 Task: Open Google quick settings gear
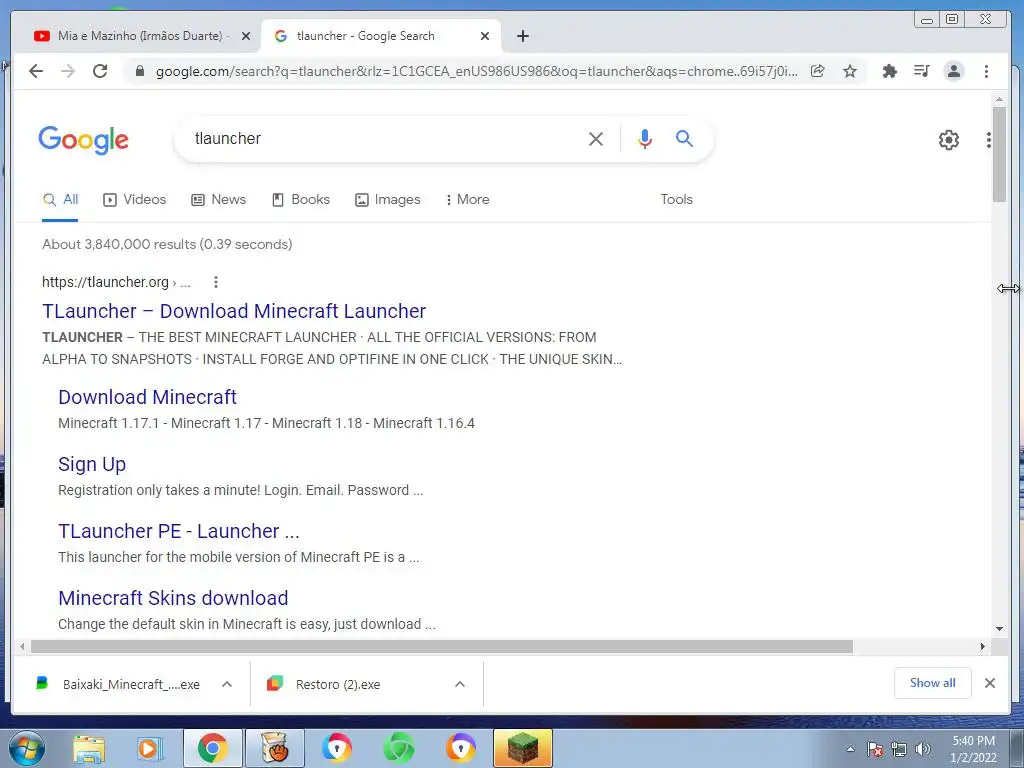pos(948,140)
